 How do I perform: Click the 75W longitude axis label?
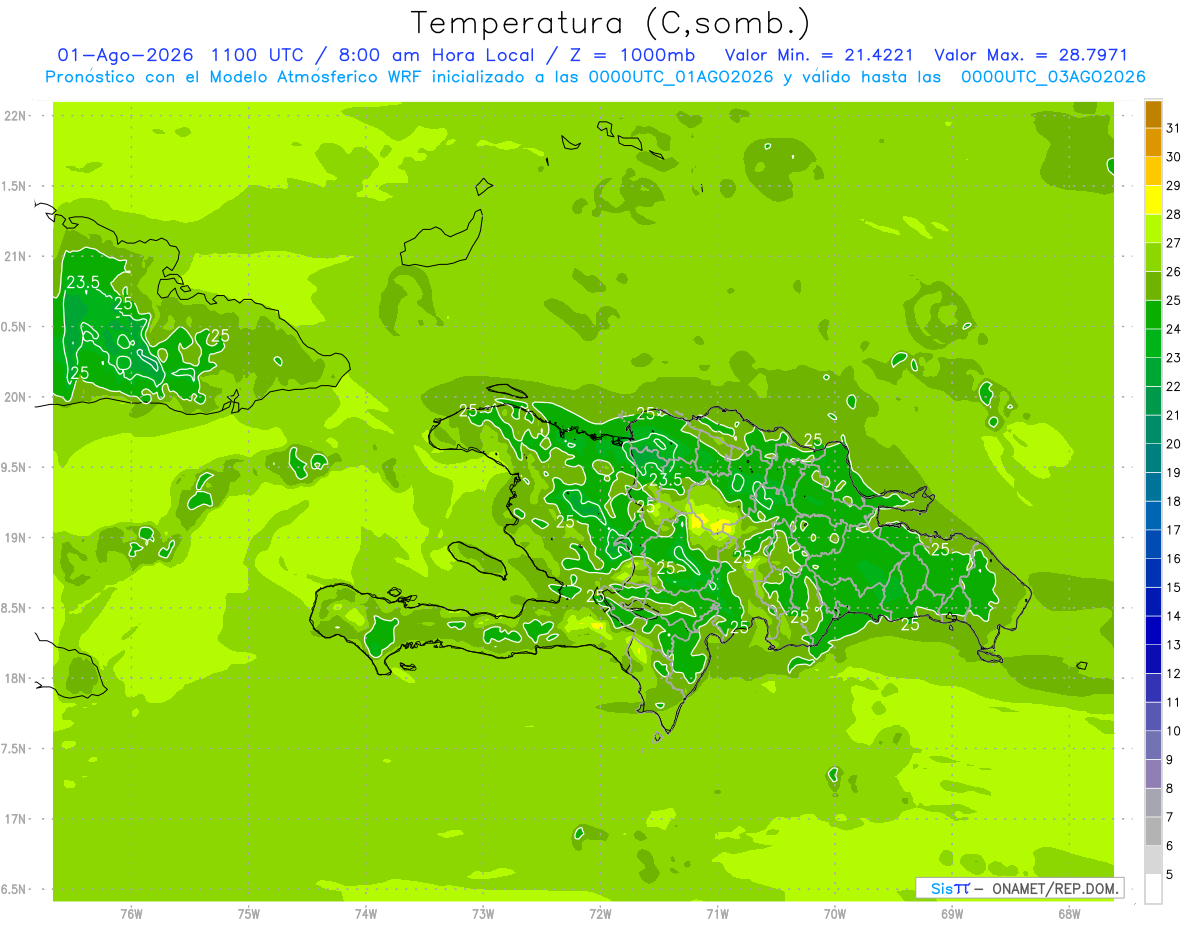click(x=249, y=913)
